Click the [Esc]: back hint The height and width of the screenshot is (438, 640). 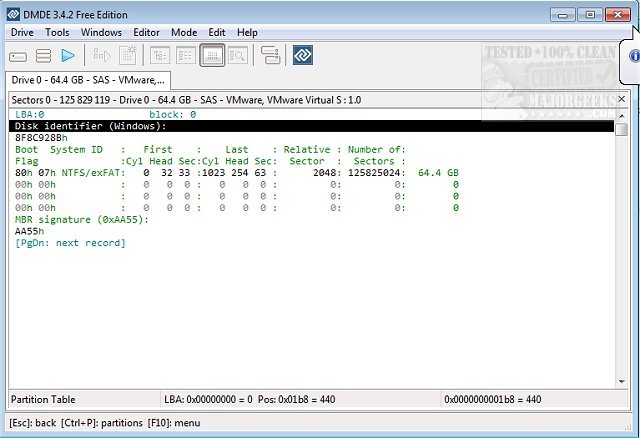pos(32,423)
